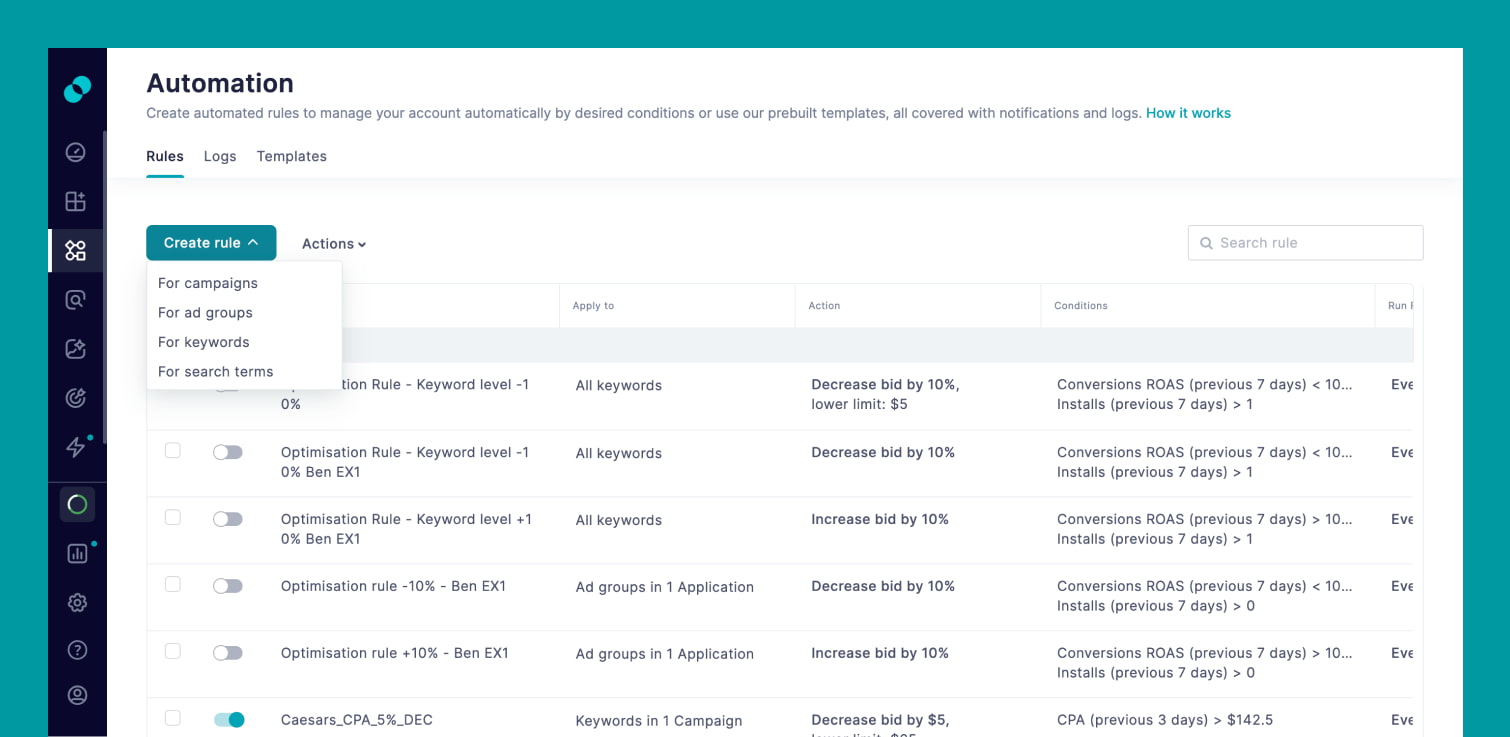This screenshot has height=737, width=1510.
Task: Switch to the Templates tab
Action: (291, 156)
